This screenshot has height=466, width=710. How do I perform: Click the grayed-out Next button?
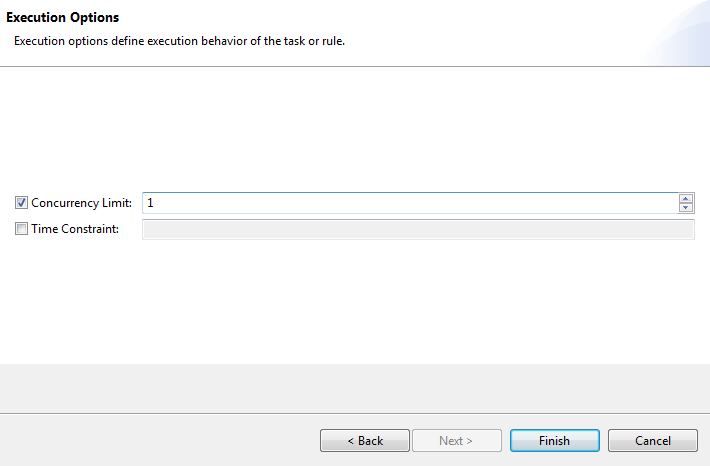tap(457, 441)
